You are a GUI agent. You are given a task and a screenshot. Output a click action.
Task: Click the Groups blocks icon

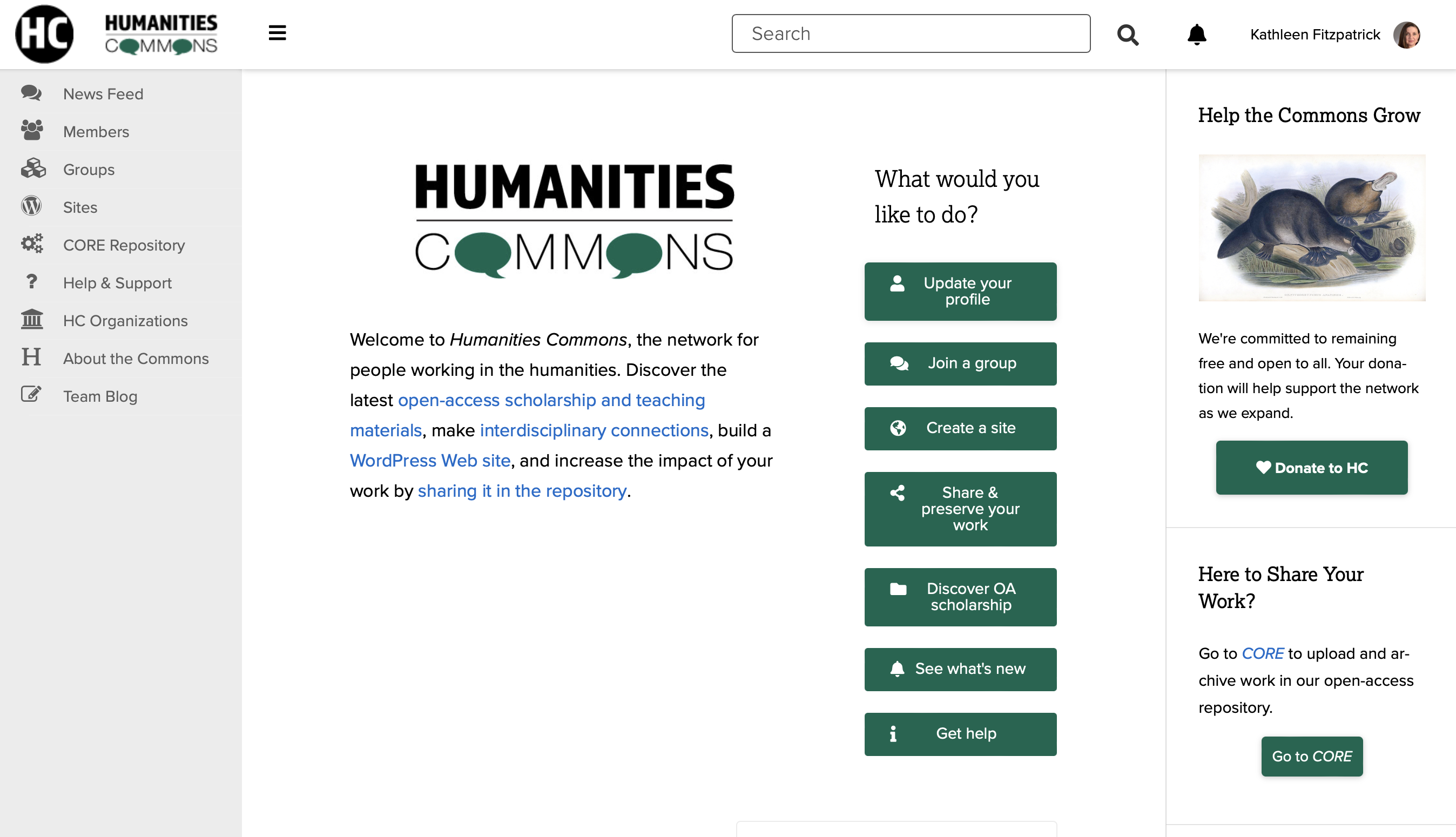click(32, 168)
